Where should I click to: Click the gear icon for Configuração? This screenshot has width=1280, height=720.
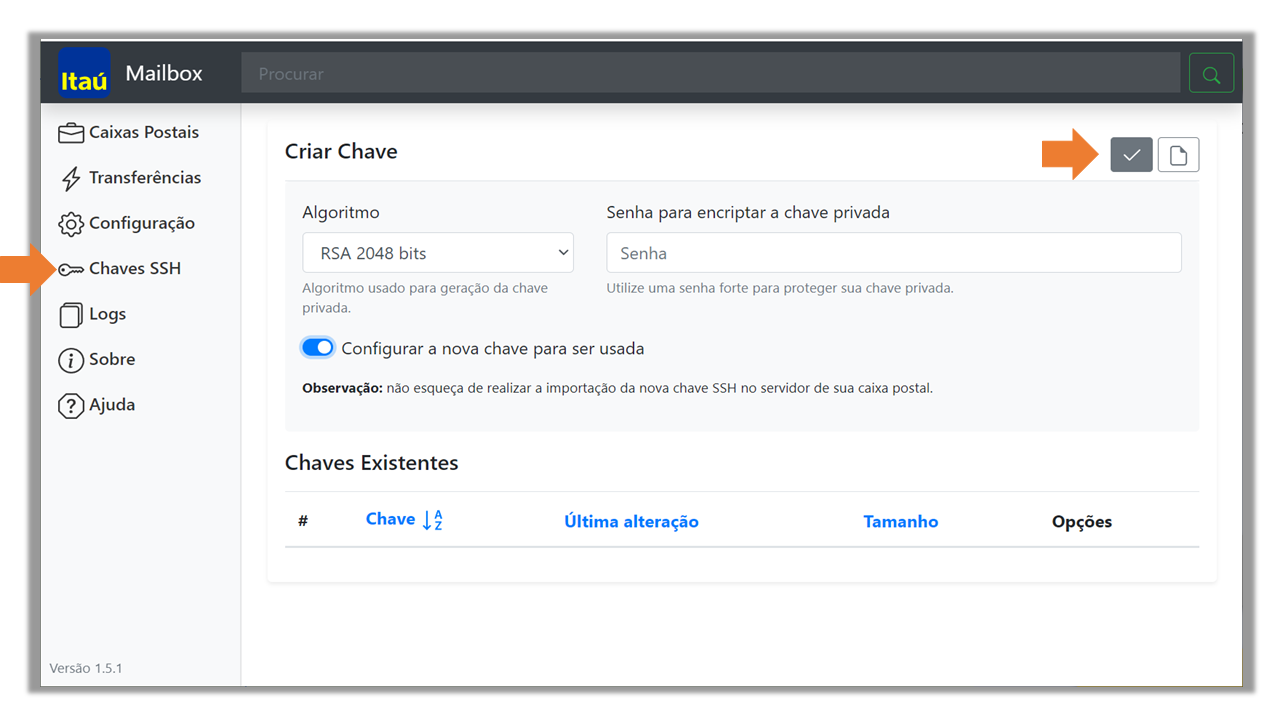pyautogui.click(x=71, y=224)
